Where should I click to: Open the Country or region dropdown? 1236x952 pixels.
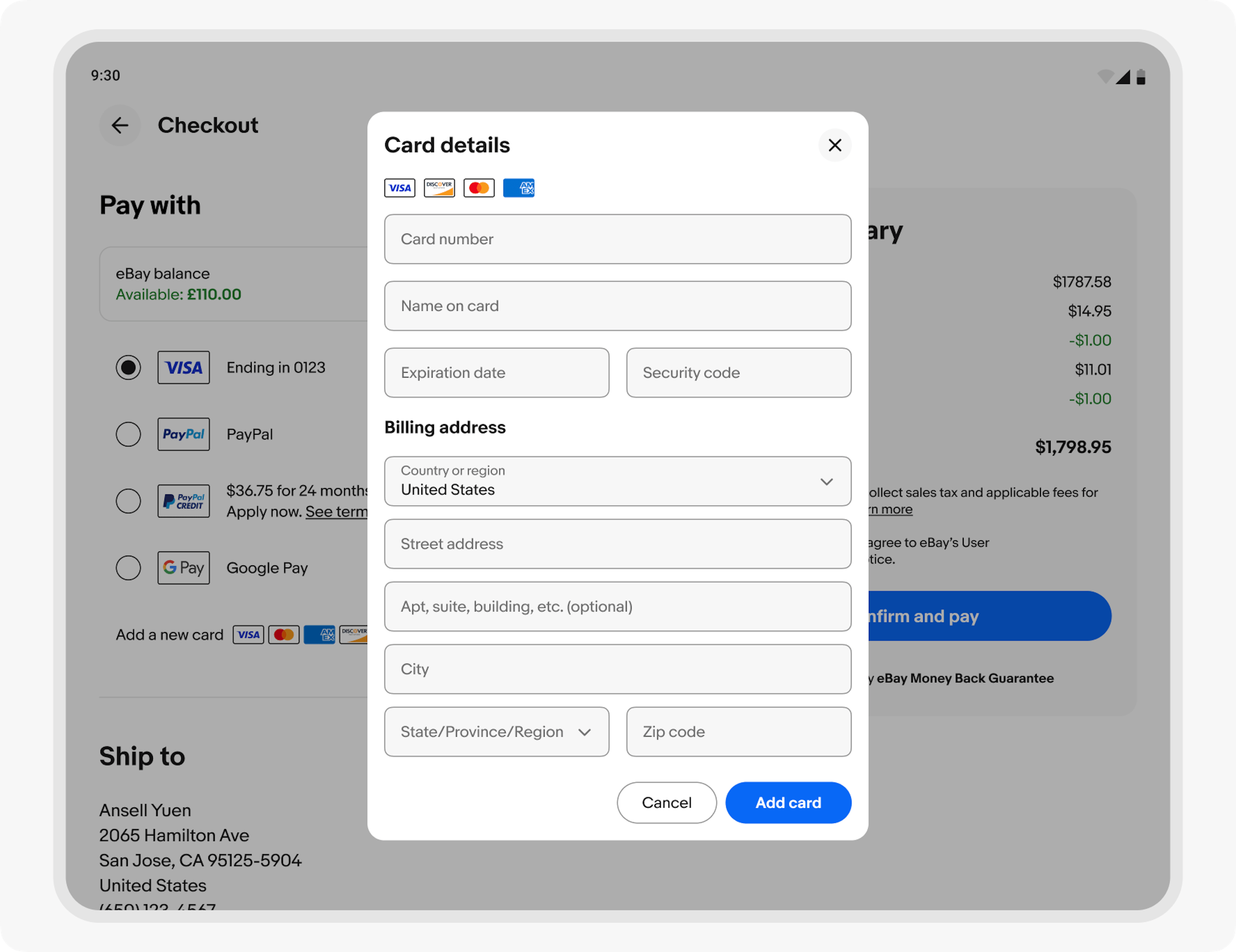[617, 481]
